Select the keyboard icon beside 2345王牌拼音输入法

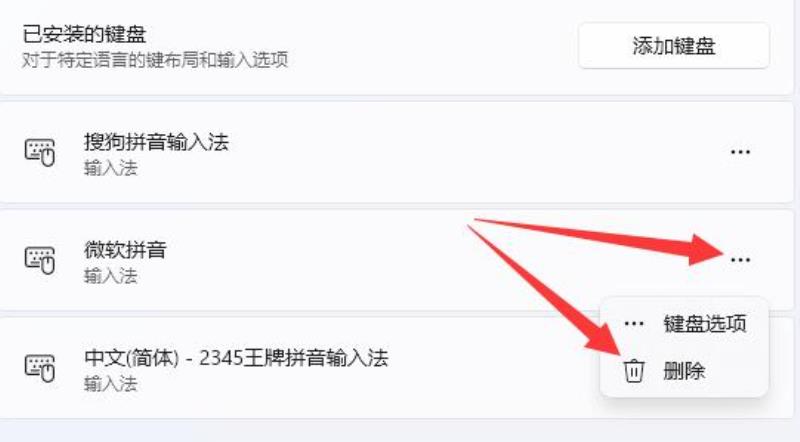pyautogui.click(x=40, y=368)
